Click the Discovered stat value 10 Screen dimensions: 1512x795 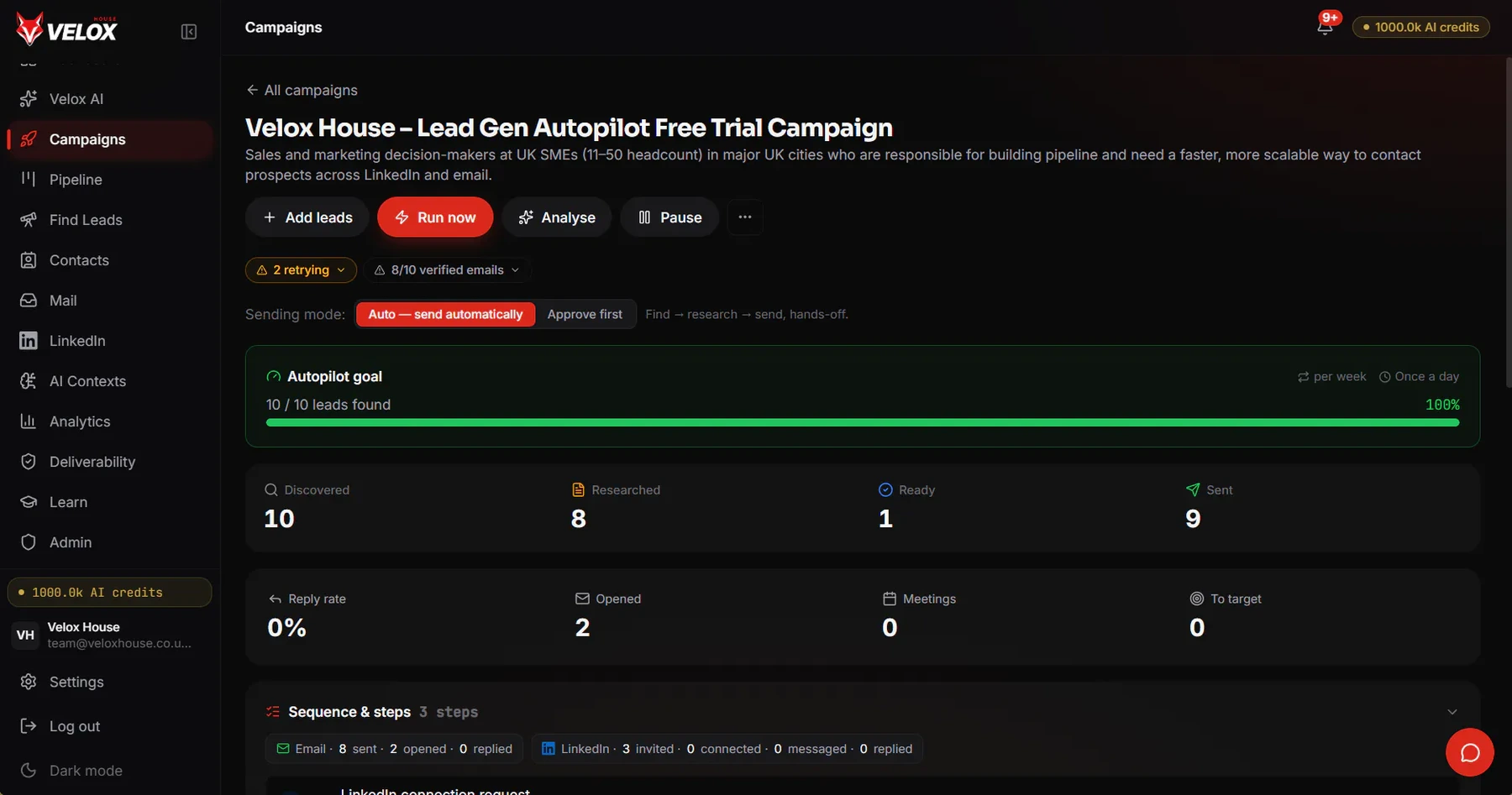(x=280, y=519)
